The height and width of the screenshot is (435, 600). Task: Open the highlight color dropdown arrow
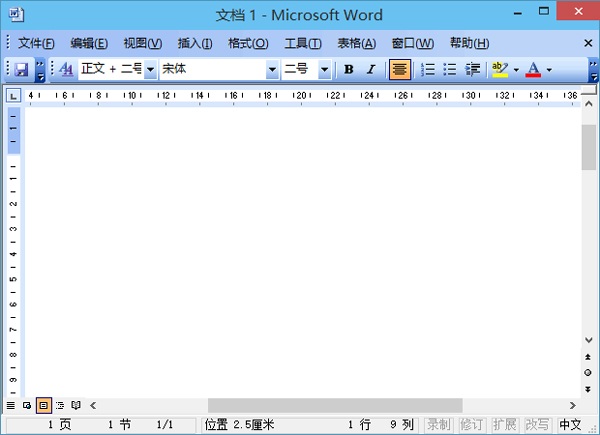pos(516,70)
